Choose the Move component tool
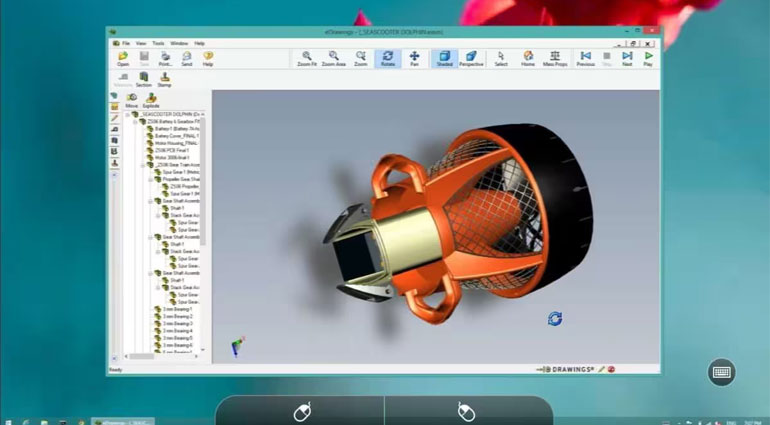 tap(131, 100)
